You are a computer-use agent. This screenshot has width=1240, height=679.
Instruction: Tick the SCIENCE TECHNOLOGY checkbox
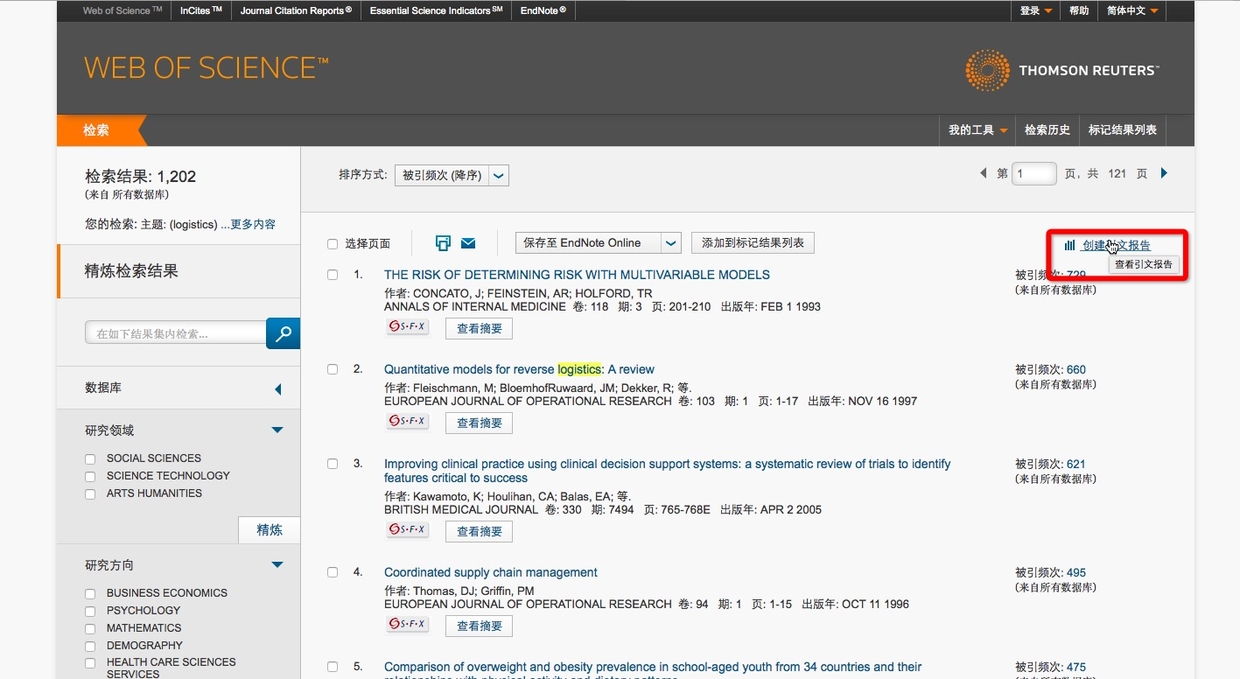tap(91, 477)
